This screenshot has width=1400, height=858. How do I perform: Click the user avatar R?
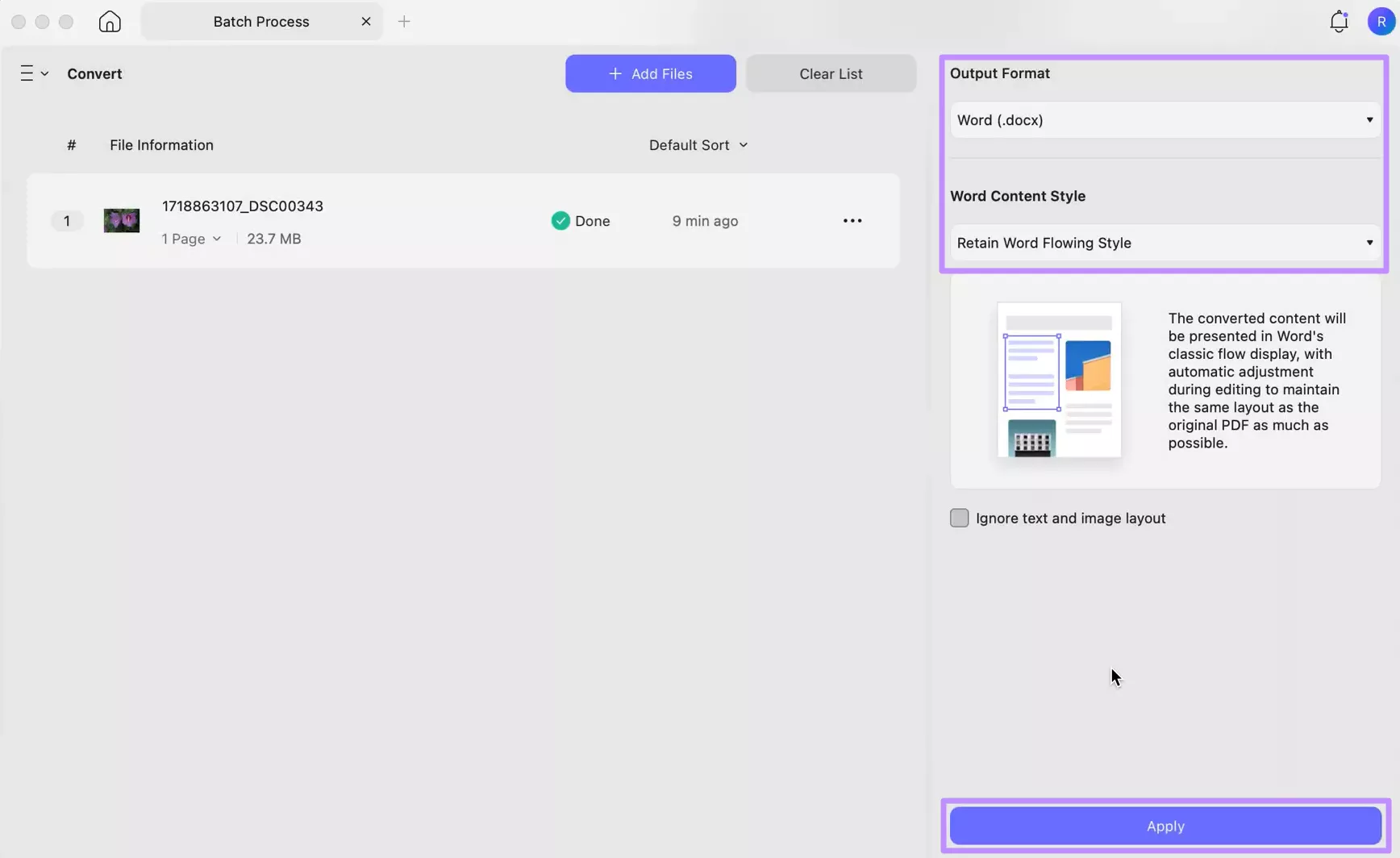click(x=1381, y=22)
